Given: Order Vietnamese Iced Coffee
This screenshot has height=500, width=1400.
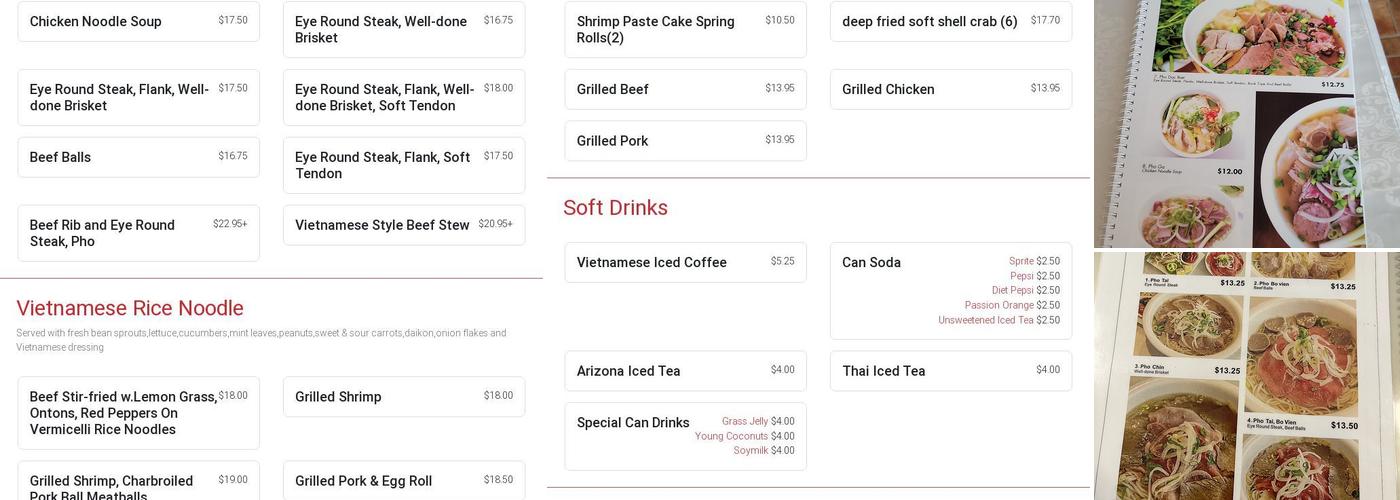Looking at the screenshot, I should (x=685, y=263).
